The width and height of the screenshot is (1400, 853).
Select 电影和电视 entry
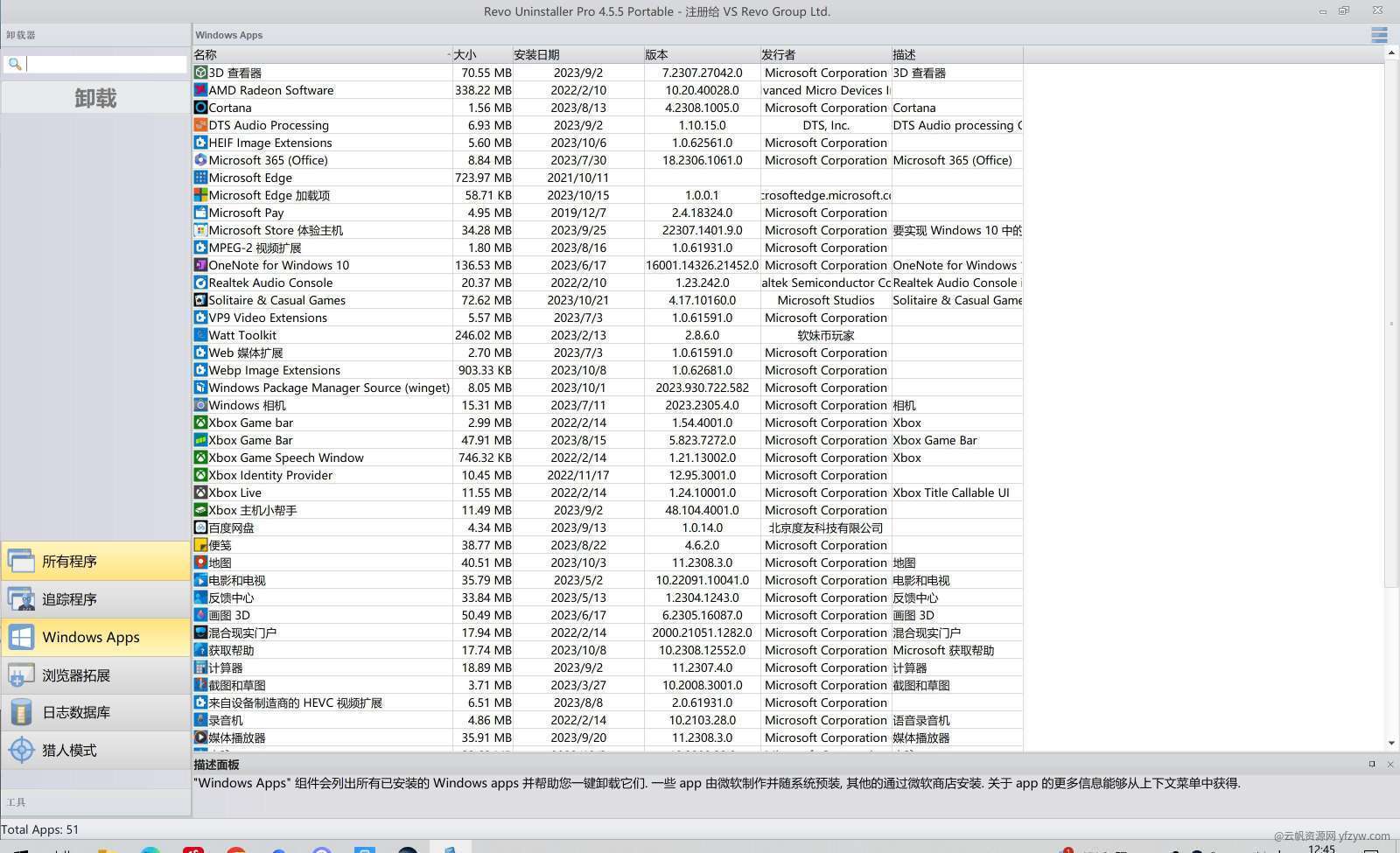[x=607, y=580]
